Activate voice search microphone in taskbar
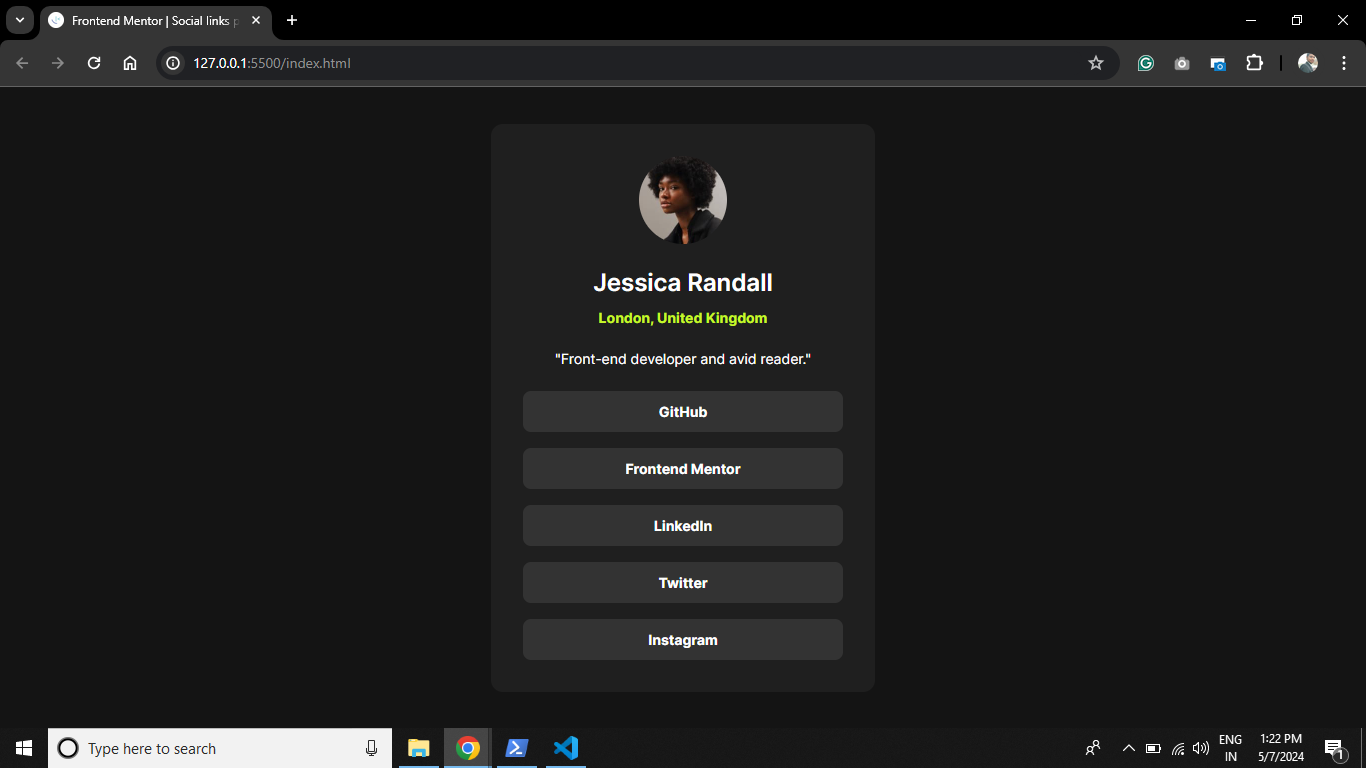 371,748
